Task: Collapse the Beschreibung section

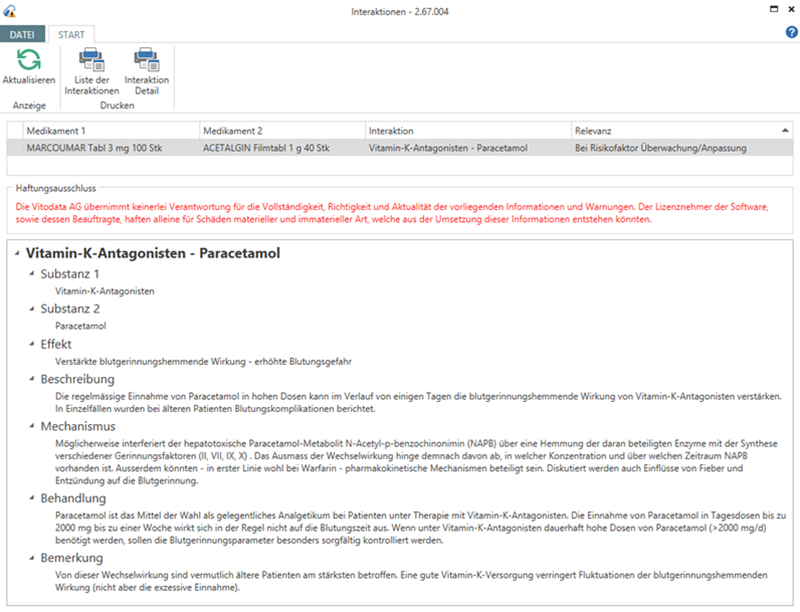Action: tap(32, 379)
